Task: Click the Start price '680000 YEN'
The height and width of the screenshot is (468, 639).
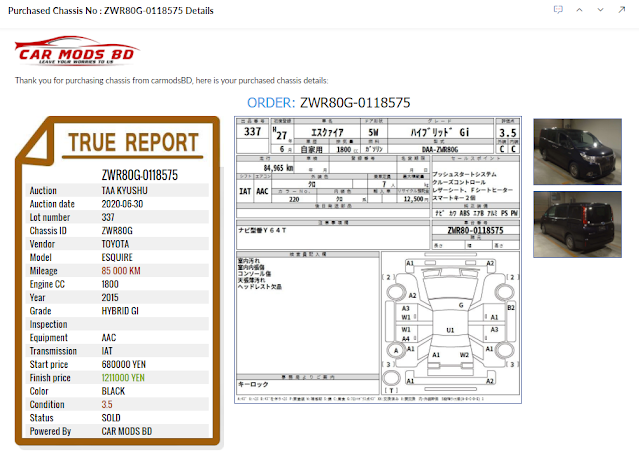Action: pos(123,364)
